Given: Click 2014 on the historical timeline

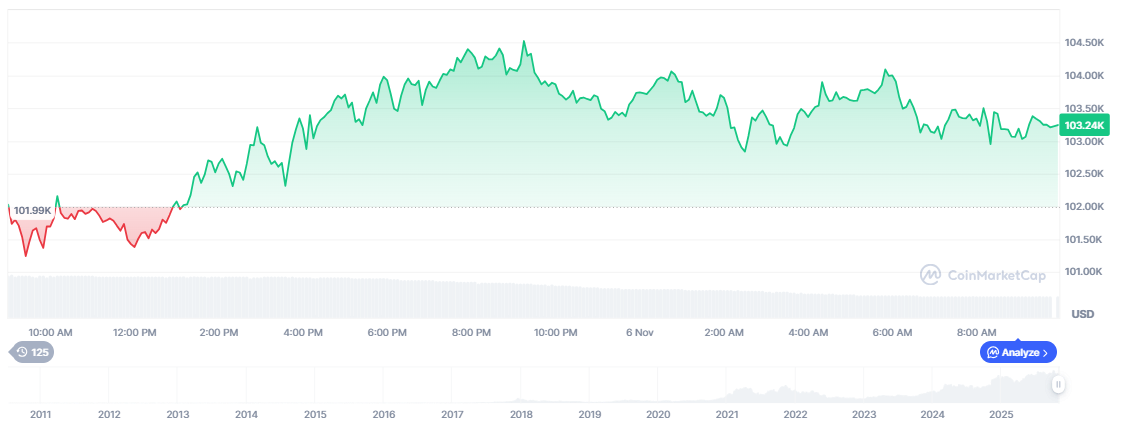Looking at the screenshot, I should [x=247, y=414].
